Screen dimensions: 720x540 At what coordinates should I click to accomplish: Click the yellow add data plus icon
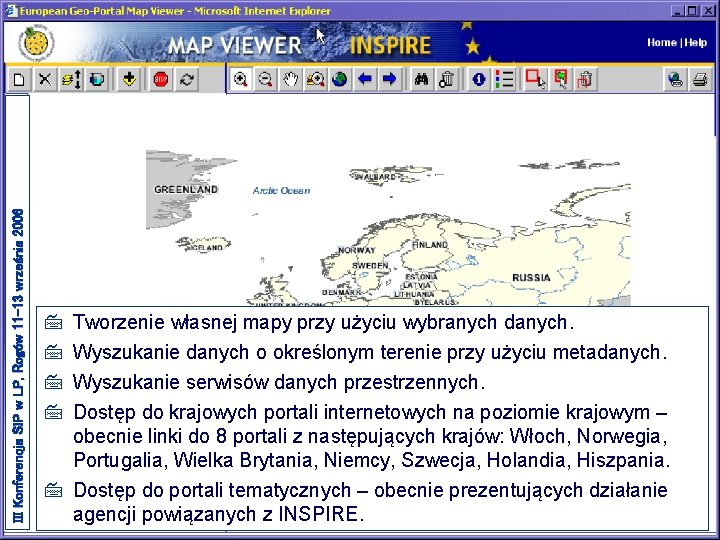coord(129,80)
